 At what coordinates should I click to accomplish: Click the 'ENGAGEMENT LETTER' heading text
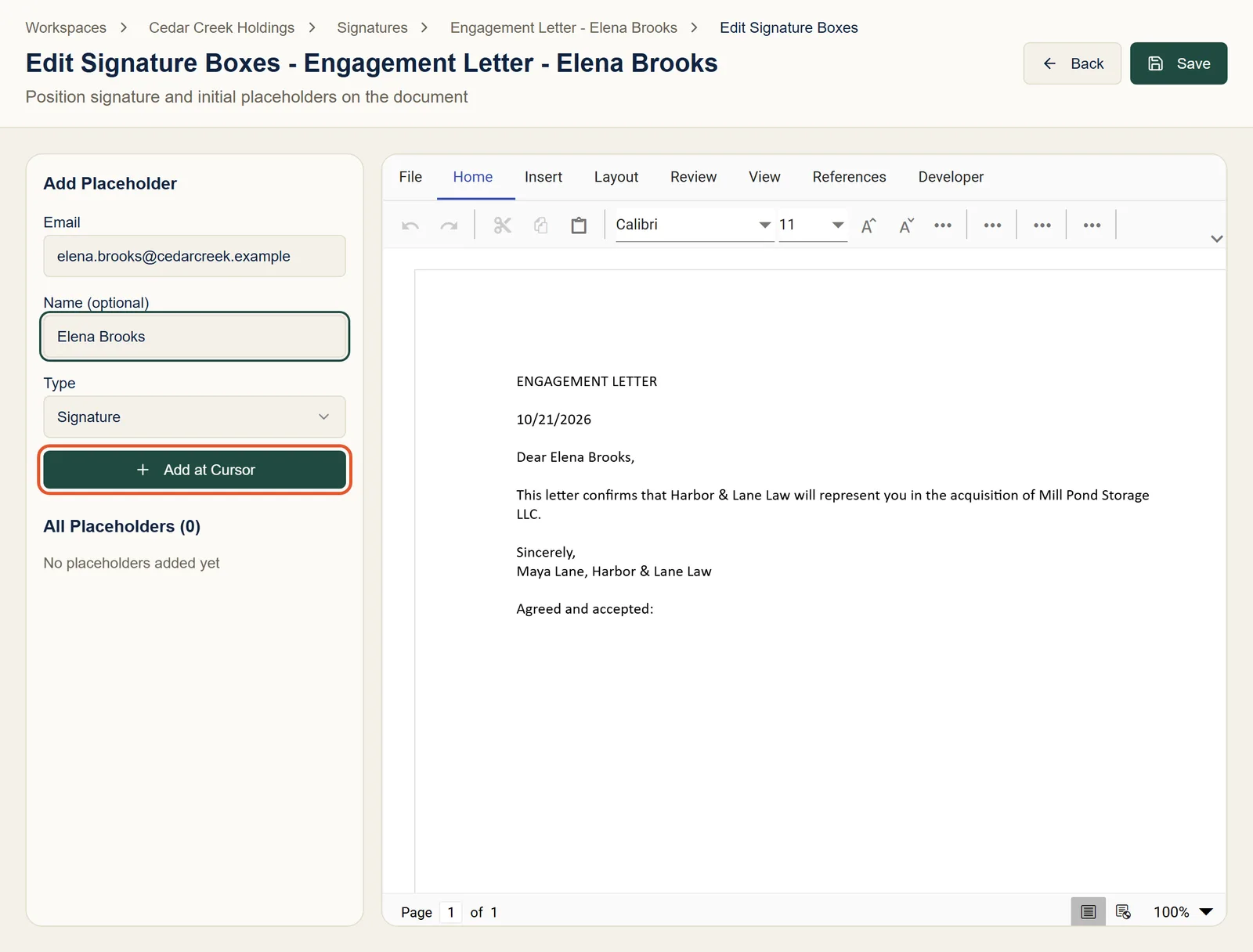(x=587, y=381)
